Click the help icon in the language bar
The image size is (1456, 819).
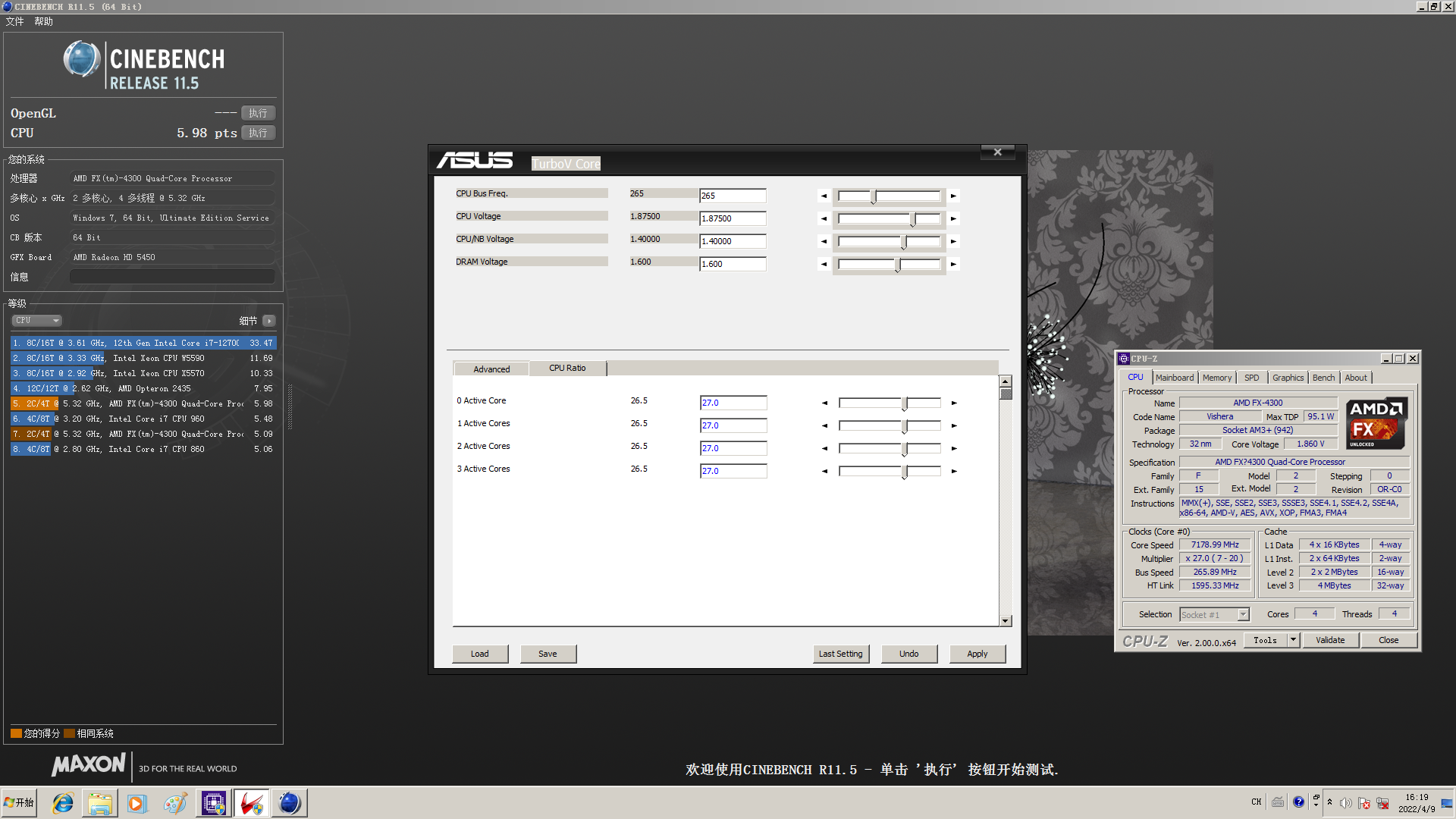1299,802
